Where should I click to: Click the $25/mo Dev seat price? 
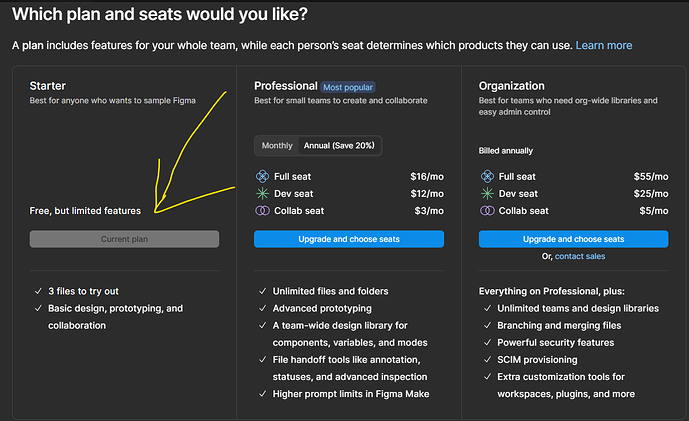click(x=651, y=194)
